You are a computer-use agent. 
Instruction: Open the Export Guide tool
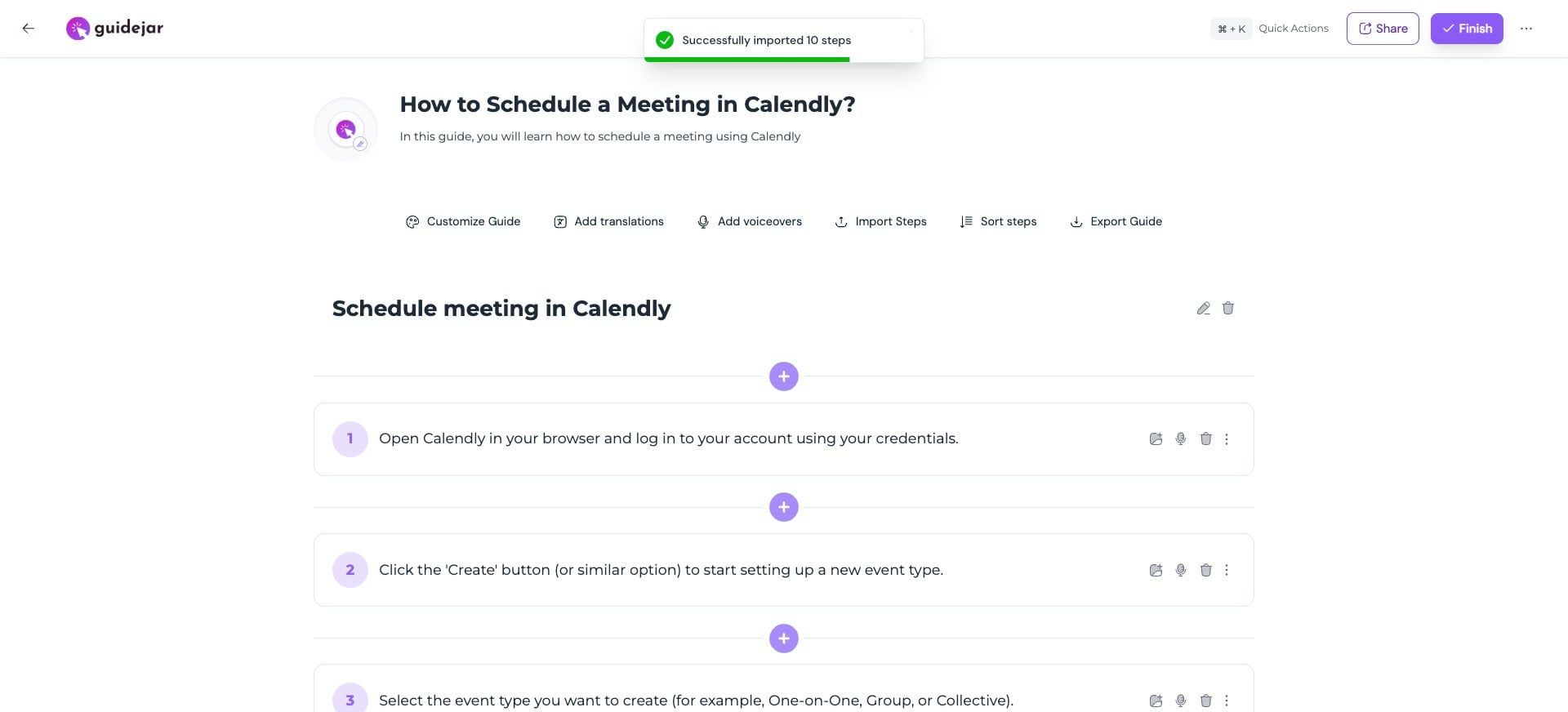pyautogui.click(x=1116, y=221)
